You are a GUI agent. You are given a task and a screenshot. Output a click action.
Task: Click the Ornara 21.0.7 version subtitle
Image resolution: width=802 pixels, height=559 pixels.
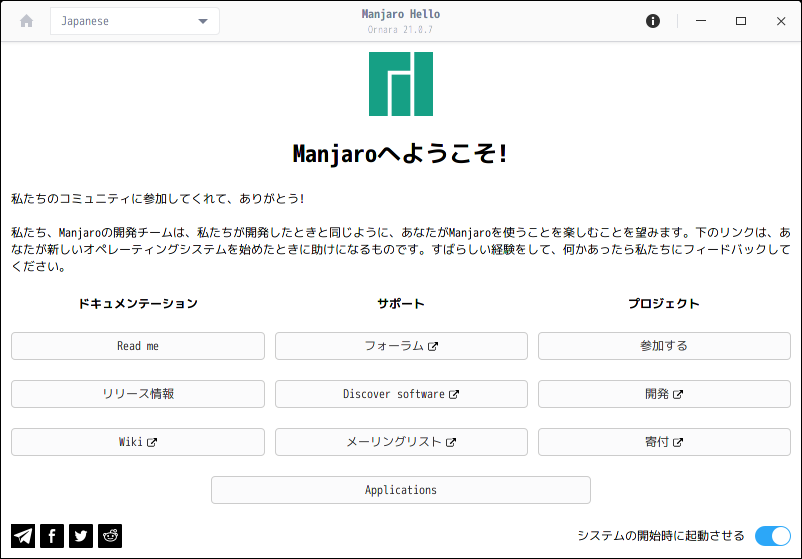click(x=400, y=30)
